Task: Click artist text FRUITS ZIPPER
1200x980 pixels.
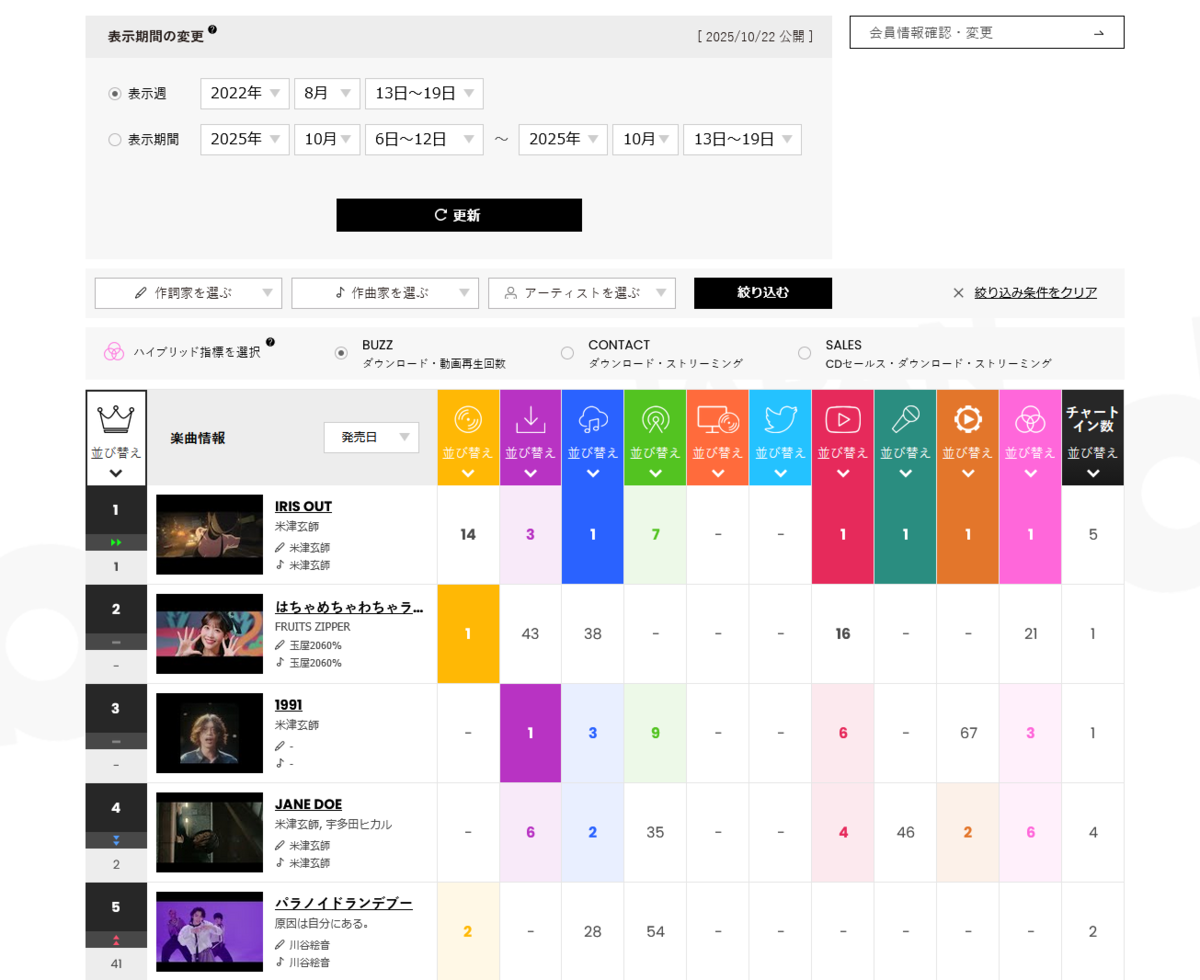Action: (x=312, y=627)
